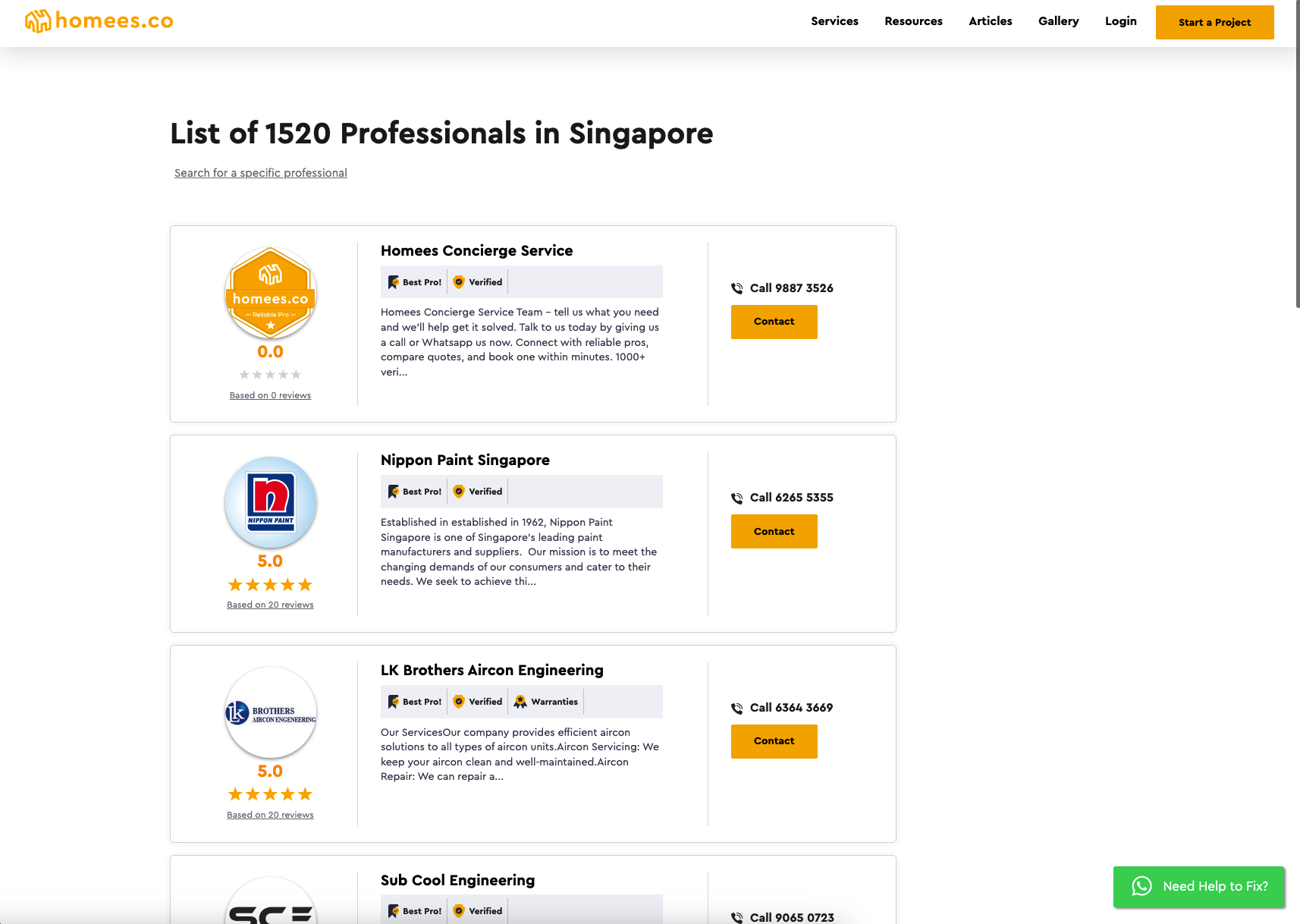The image size is (1300, 924).
Task: Click the Start a Project button
Action: 1214,22
